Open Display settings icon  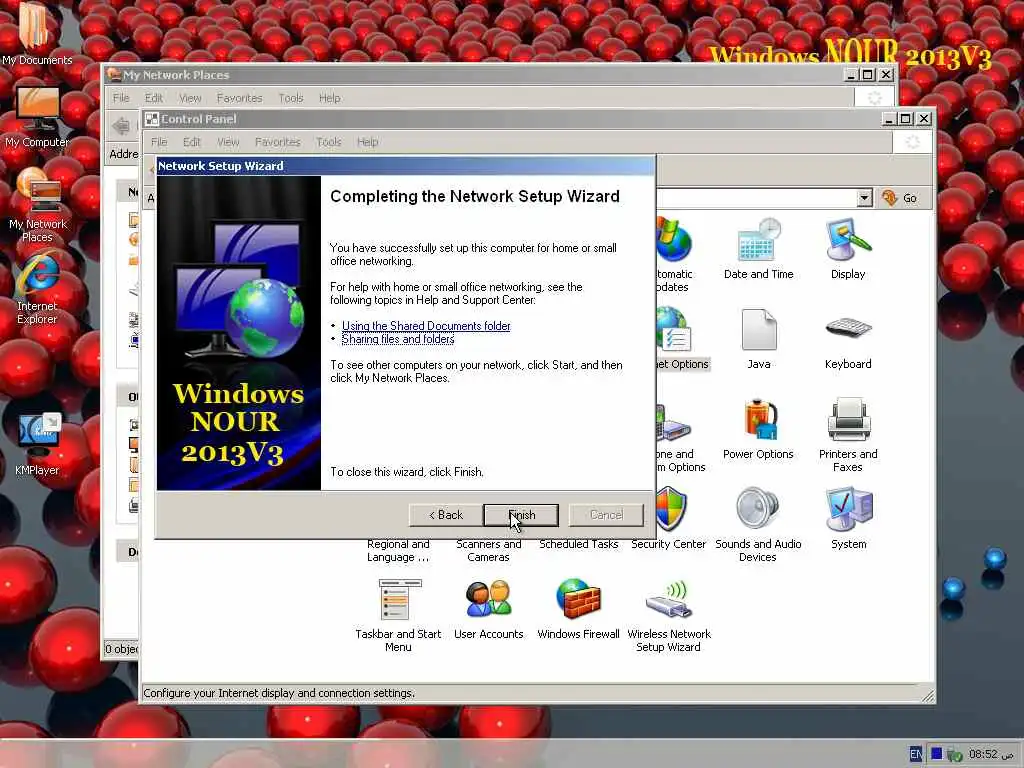(848, 249)
